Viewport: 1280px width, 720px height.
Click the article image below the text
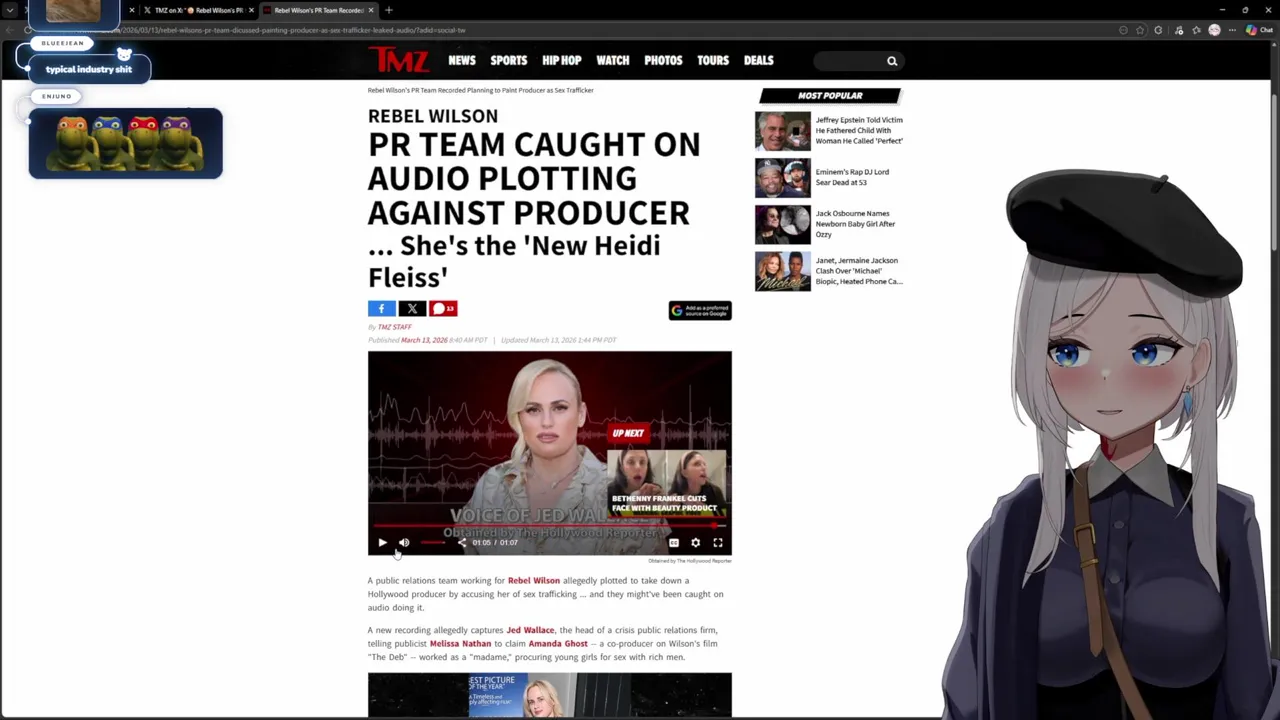pyautogui.click(x=549, y=695)
